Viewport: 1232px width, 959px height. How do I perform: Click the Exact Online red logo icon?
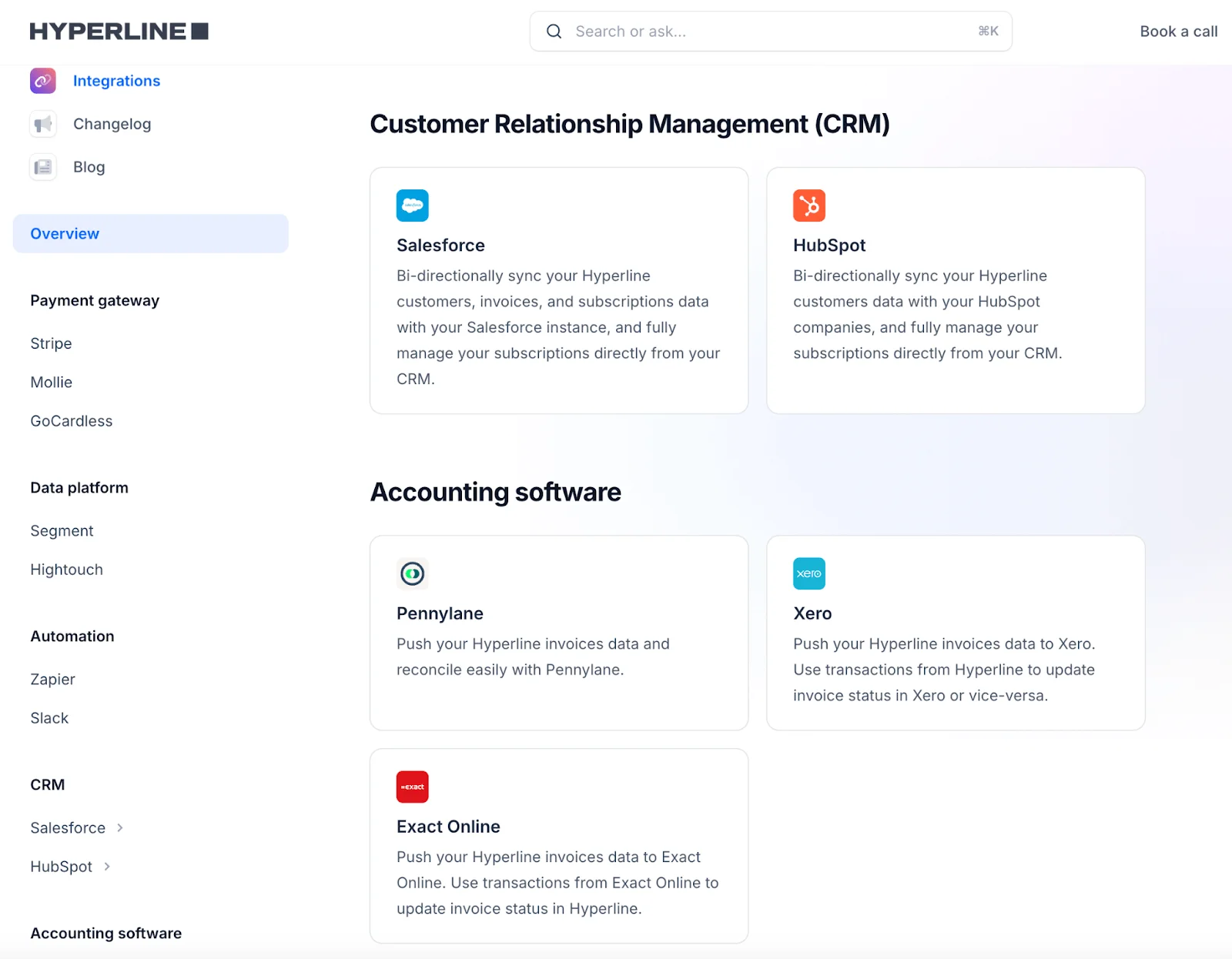pos(413,787)
